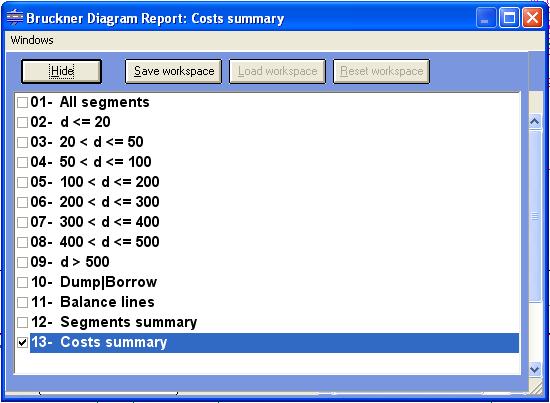
Task: Click the scrollbar down arrow
Action: click(535, 369)
